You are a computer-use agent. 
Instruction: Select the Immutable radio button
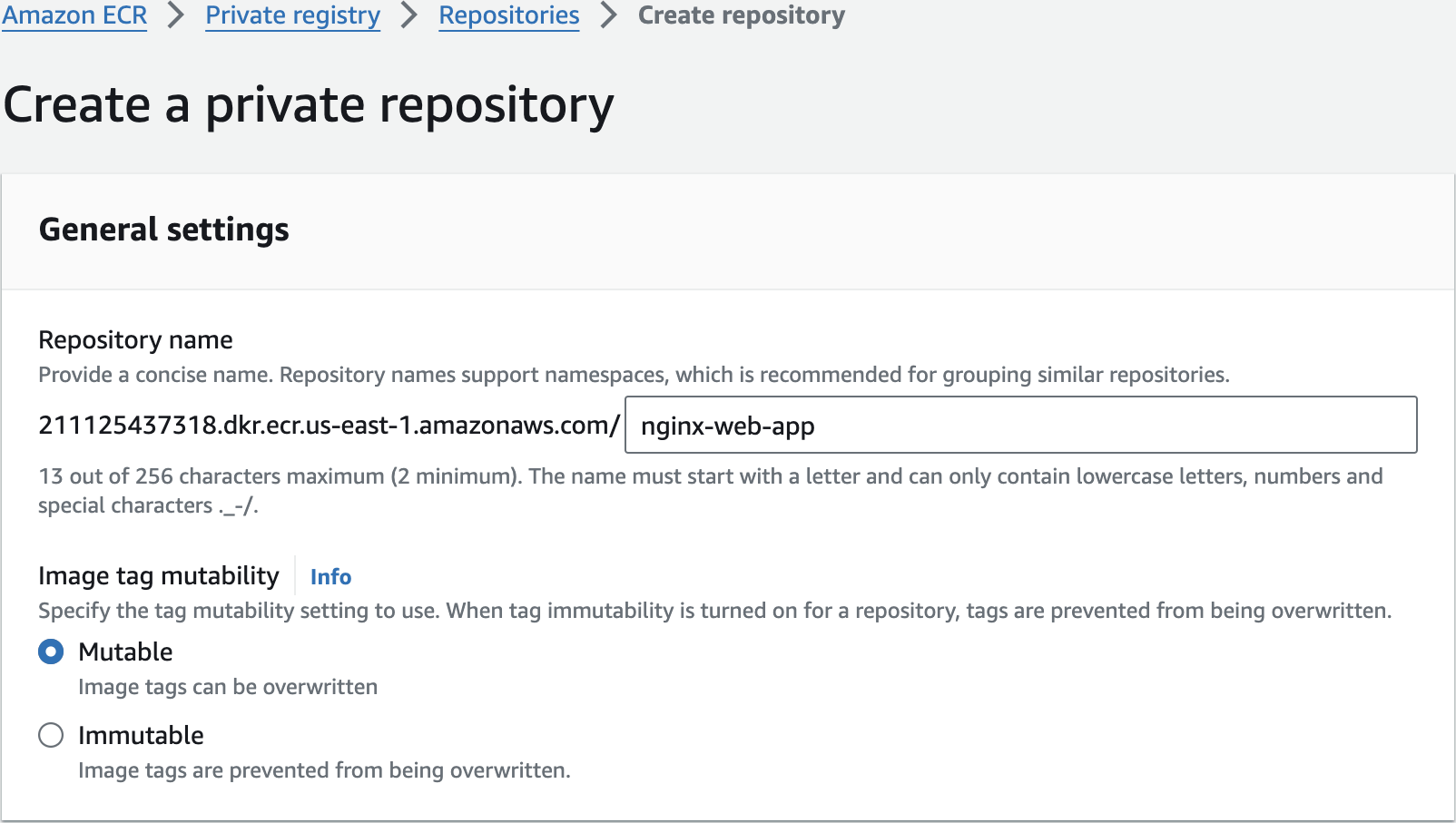pyautogui.click(x=51, y=735)
